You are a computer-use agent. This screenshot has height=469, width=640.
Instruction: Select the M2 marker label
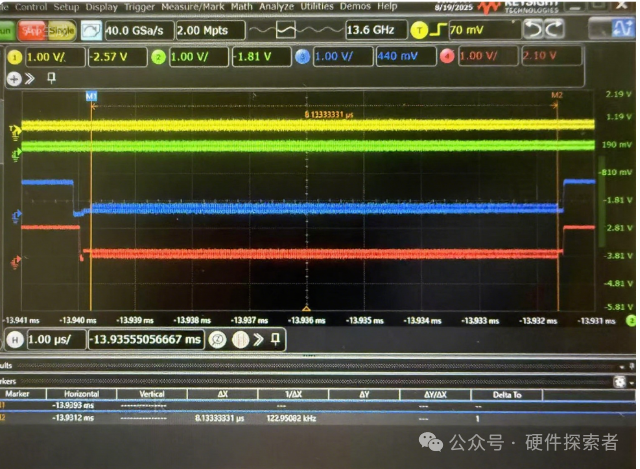coord(557,95)
